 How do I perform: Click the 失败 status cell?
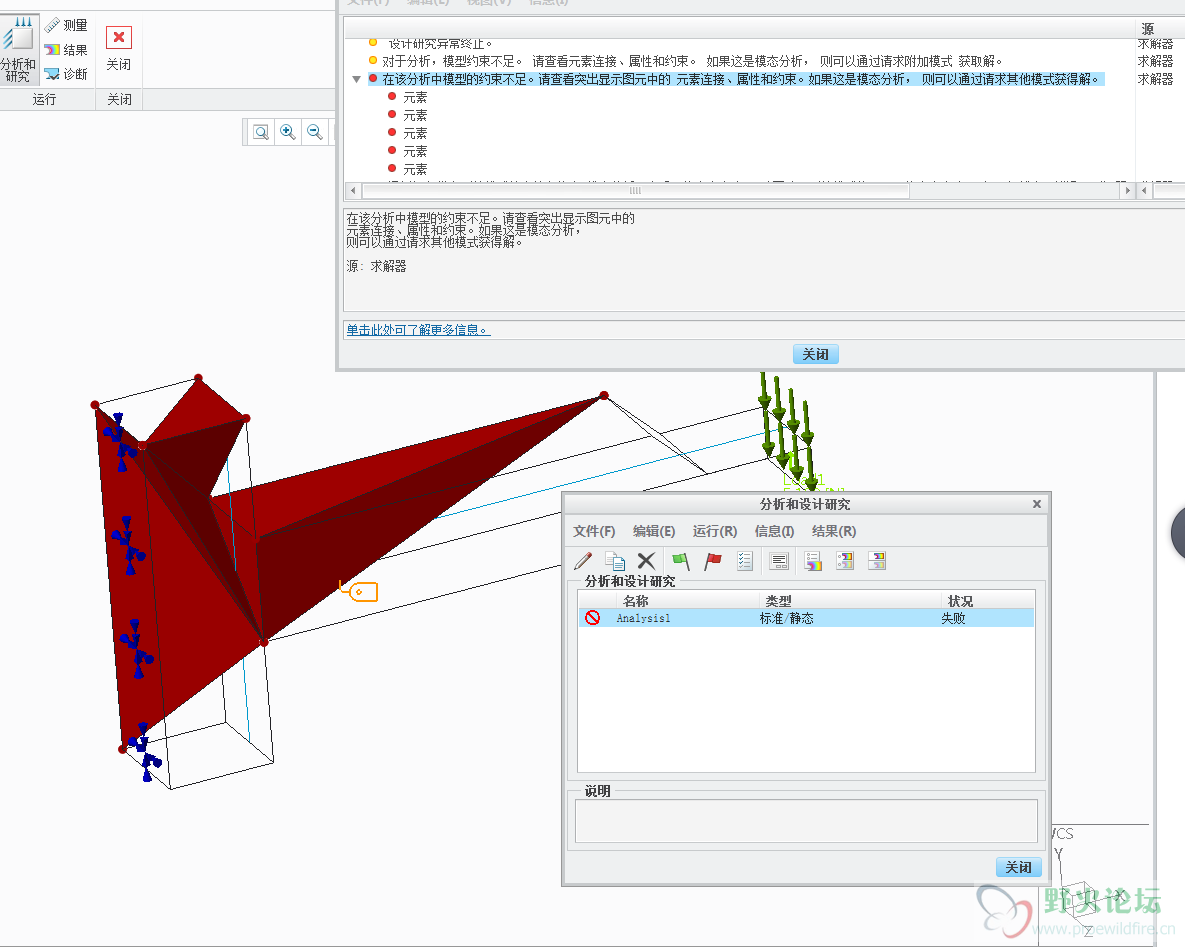(953, 618)
